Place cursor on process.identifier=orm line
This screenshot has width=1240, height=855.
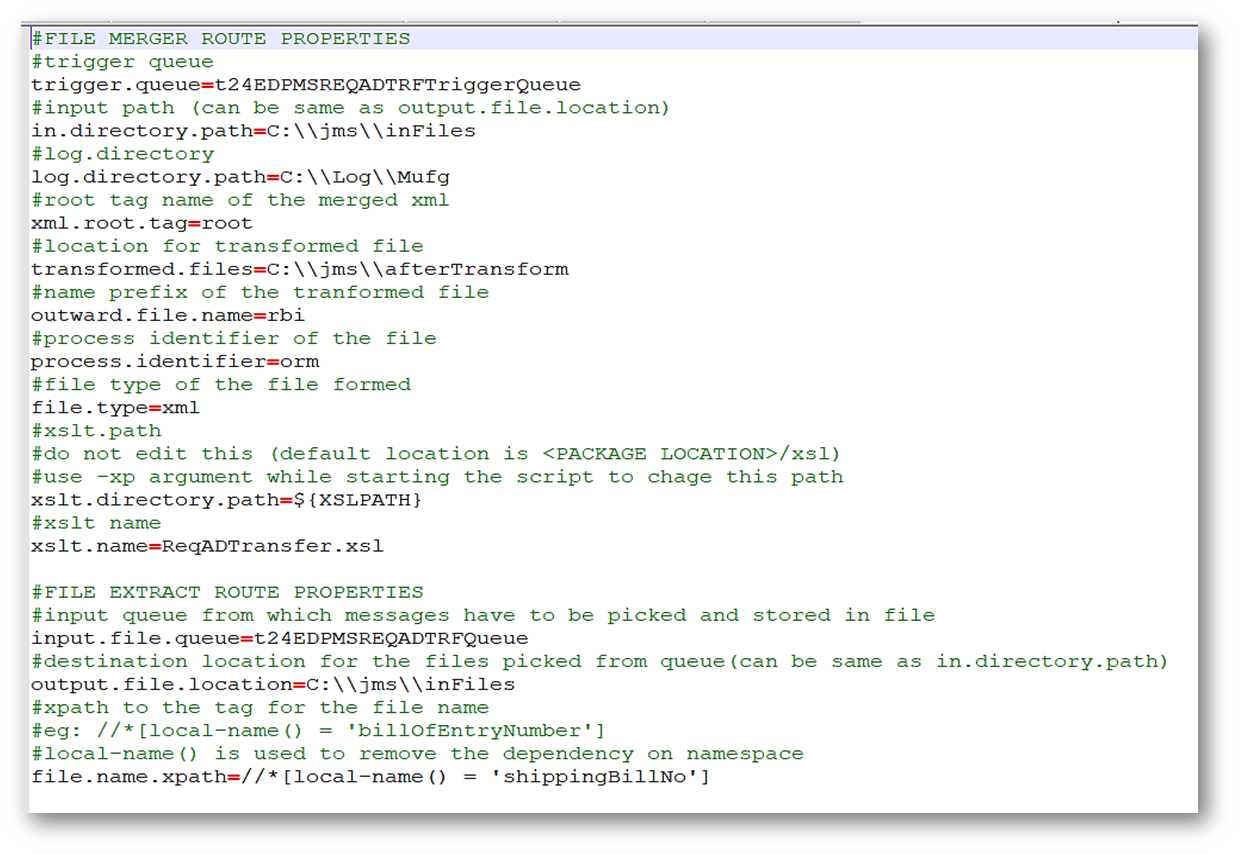(174, 361)
